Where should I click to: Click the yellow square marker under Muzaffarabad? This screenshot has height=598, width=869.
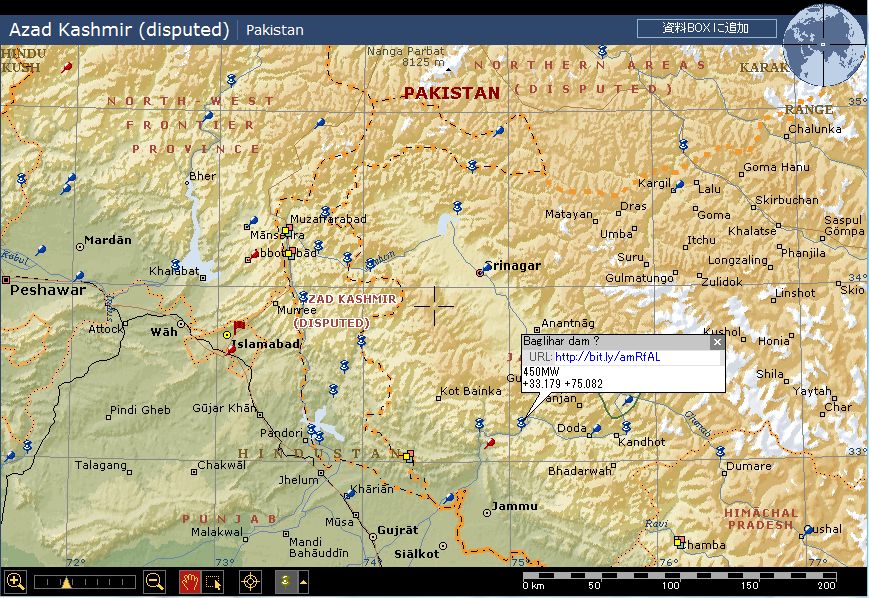(287, 229)
